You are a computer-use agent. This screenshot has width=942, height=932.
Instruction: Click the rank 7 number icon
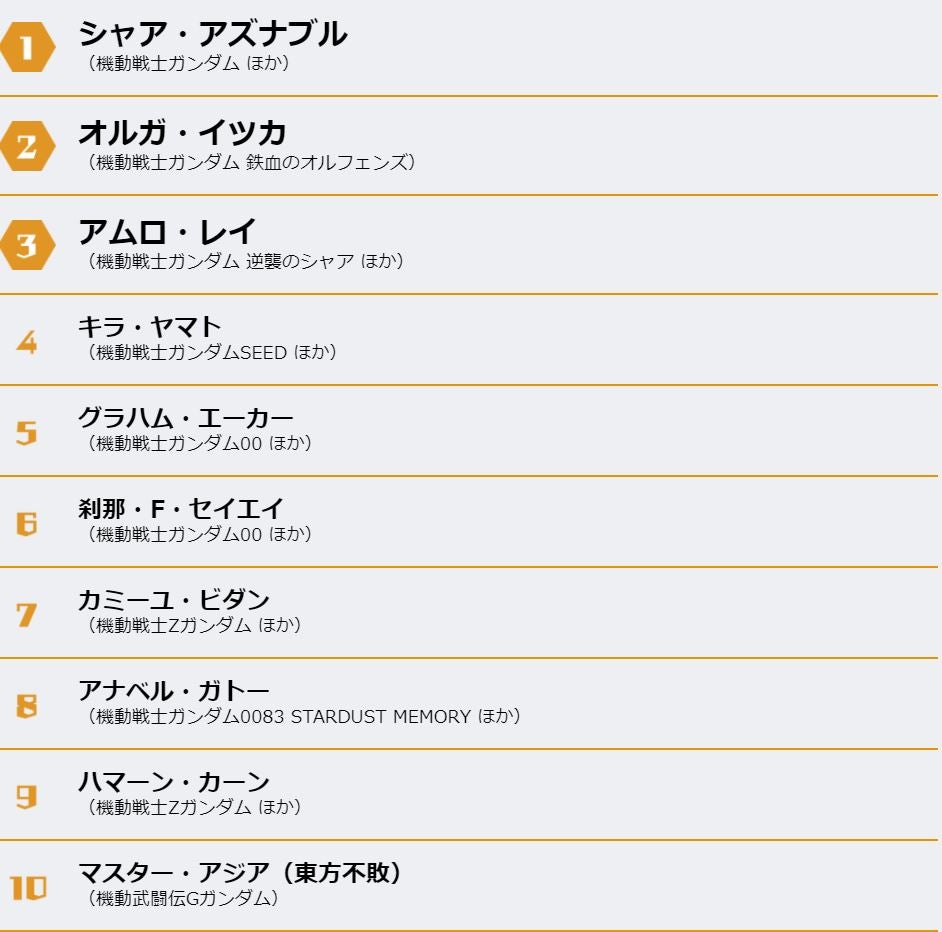(27, 615)
